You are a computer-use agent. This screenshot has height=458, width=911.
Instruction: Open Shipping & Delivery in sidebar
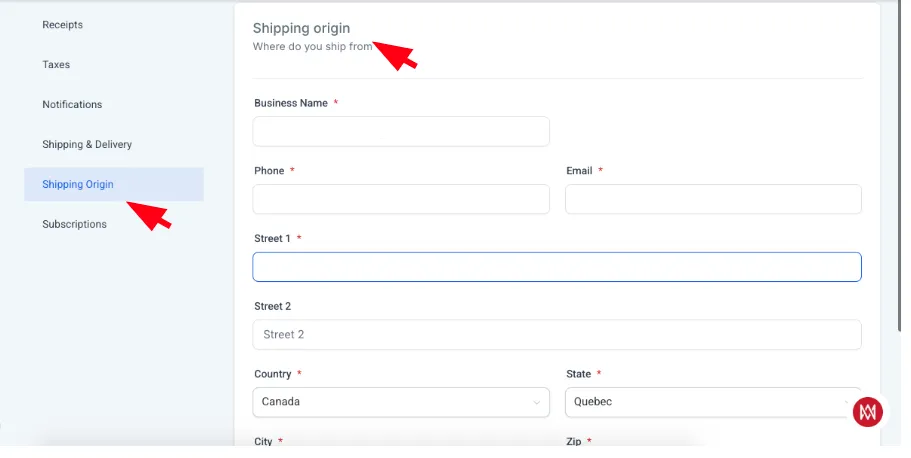coord(87,144)
